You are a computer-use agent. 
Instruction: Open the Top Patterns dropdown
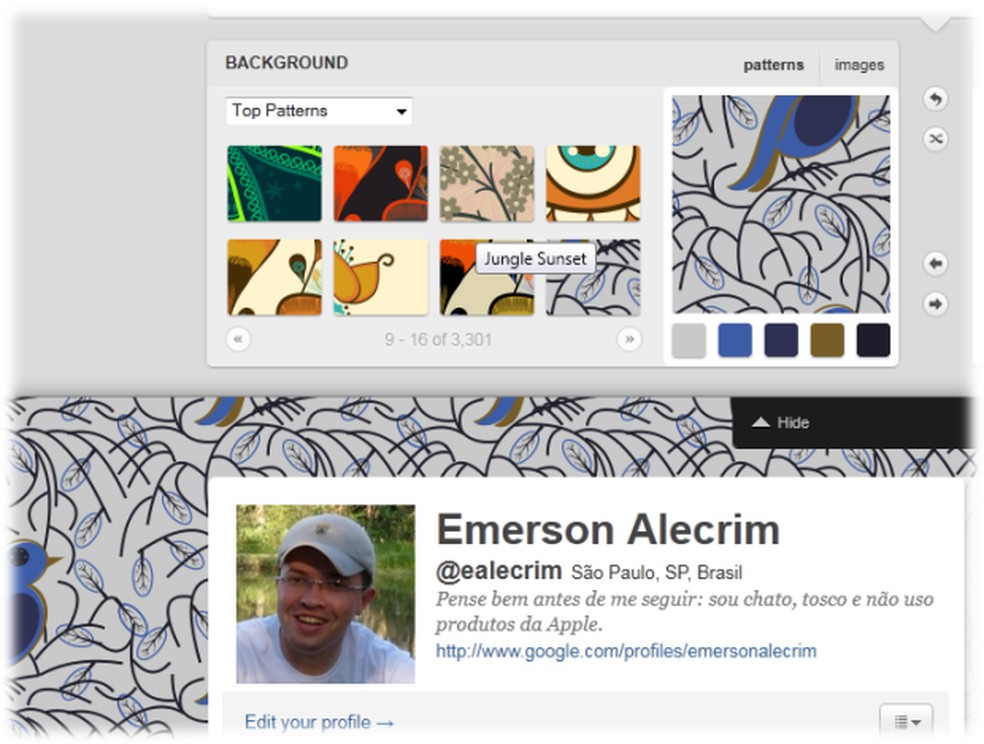tap(319, 111)
